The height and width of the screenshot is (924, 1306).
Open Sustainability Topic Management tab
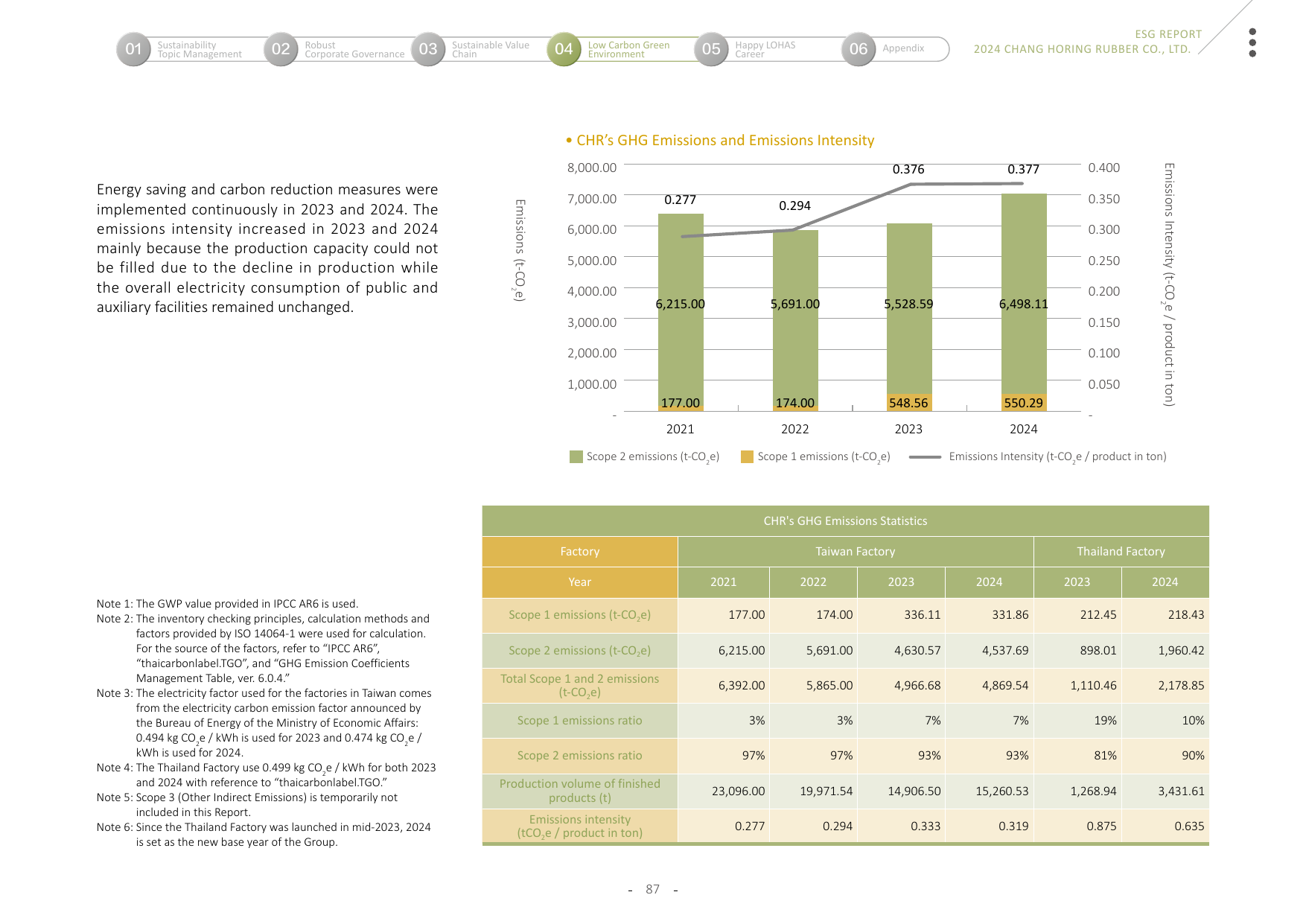(x=200, y=50)
